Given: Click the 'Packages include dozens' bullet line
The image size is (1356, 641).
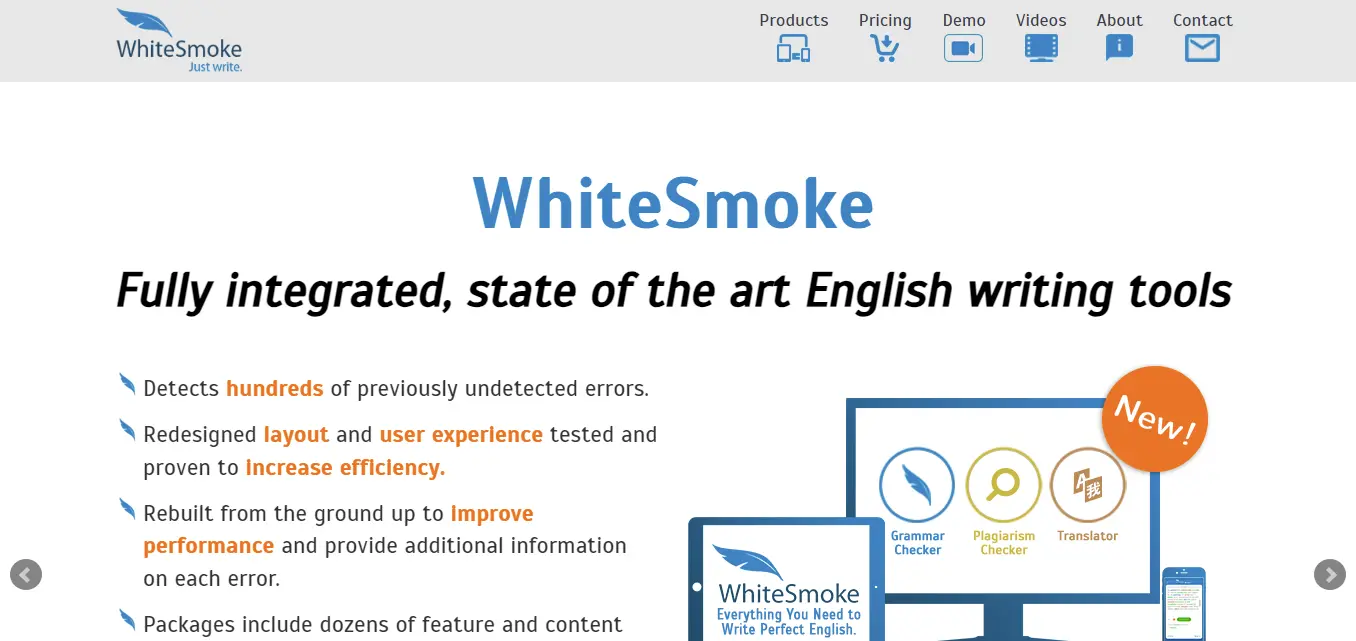Looking at the screenshot, I should pos(383,625).
